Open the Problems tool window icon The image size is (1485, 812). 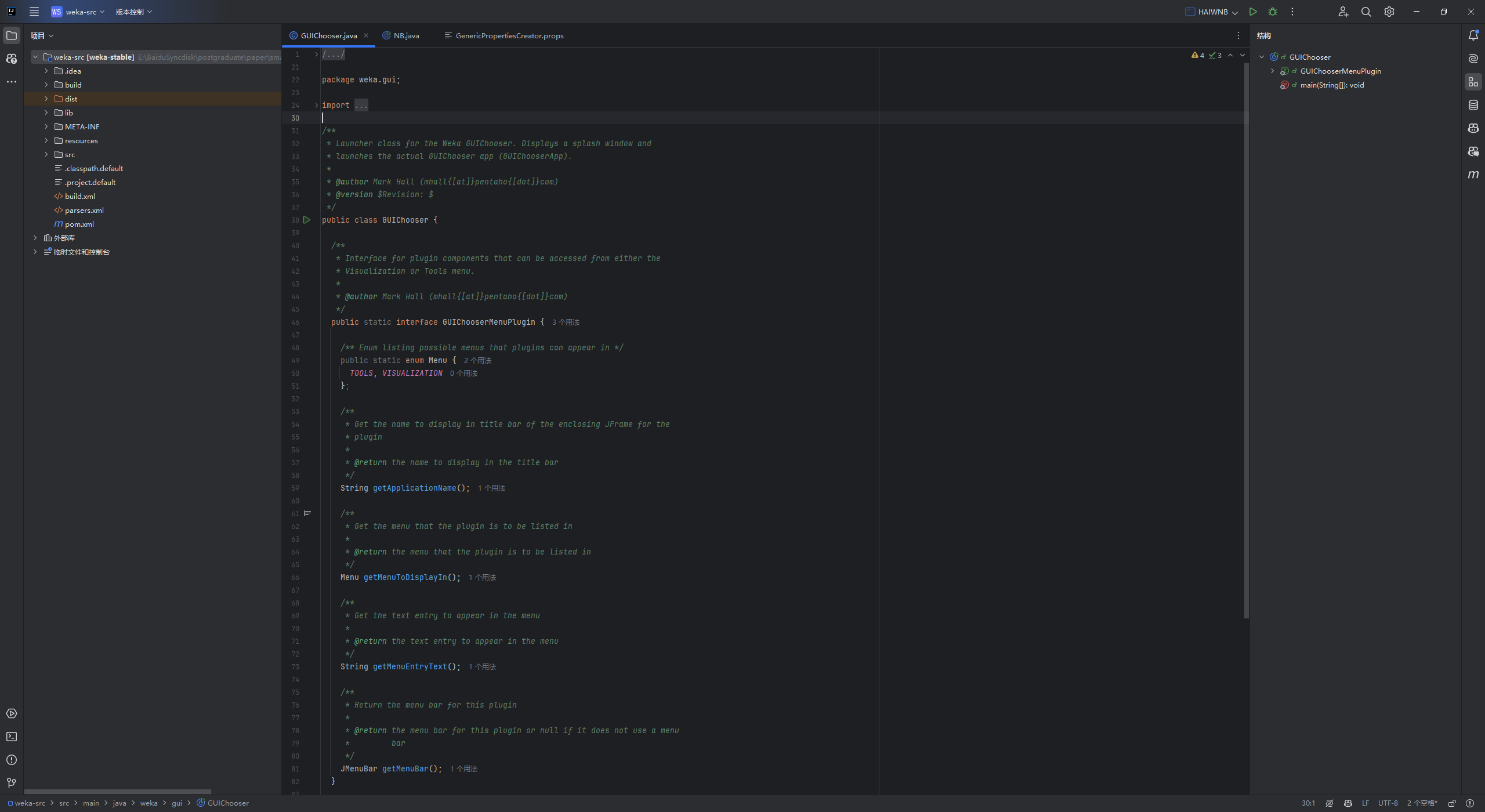click(12, 760)
